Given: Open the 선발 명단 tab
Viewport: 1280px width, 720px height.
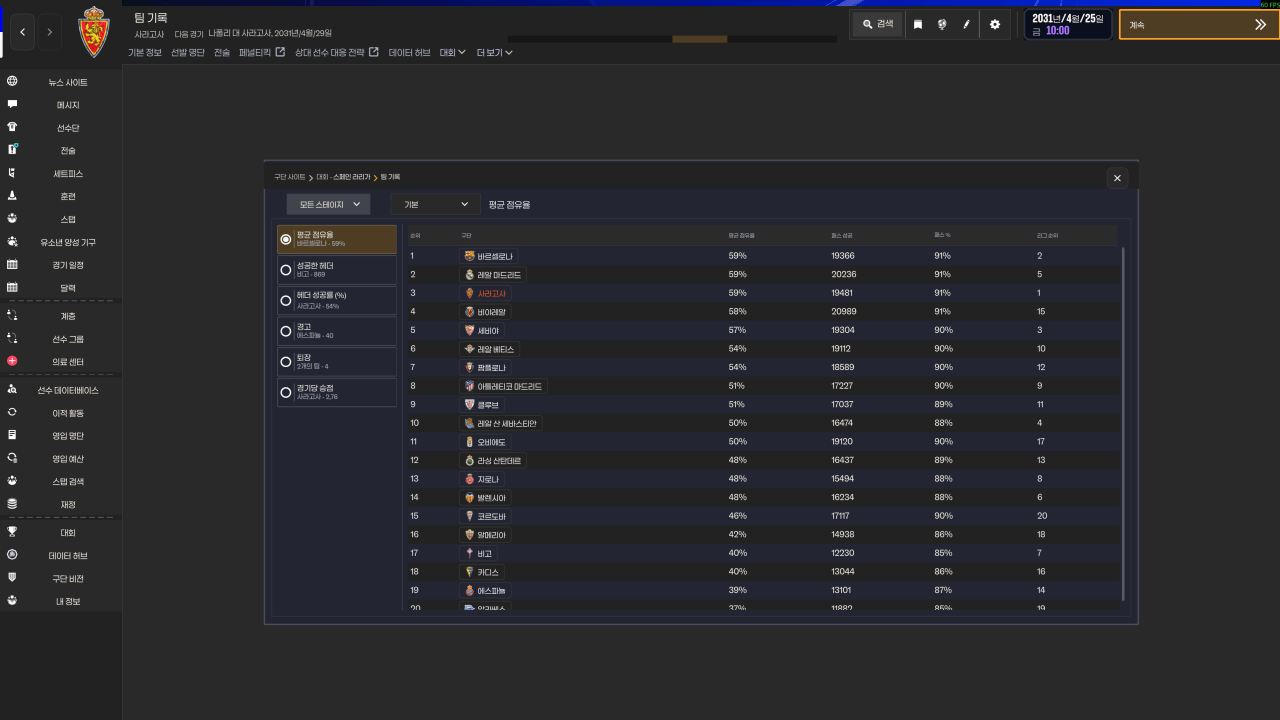Looking at the screenshot, I should (x=188, y=52).
